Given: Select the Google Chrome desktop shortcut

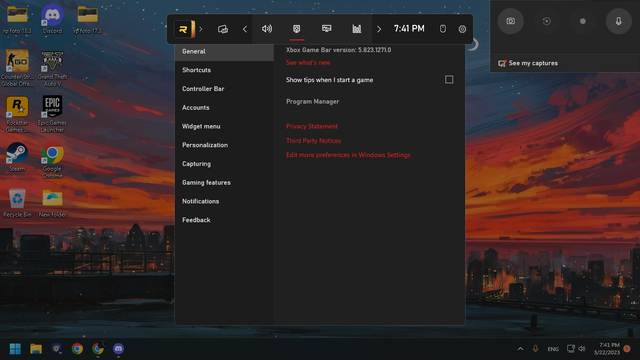Looking at the screenshot, I should [x=52, y=161].
